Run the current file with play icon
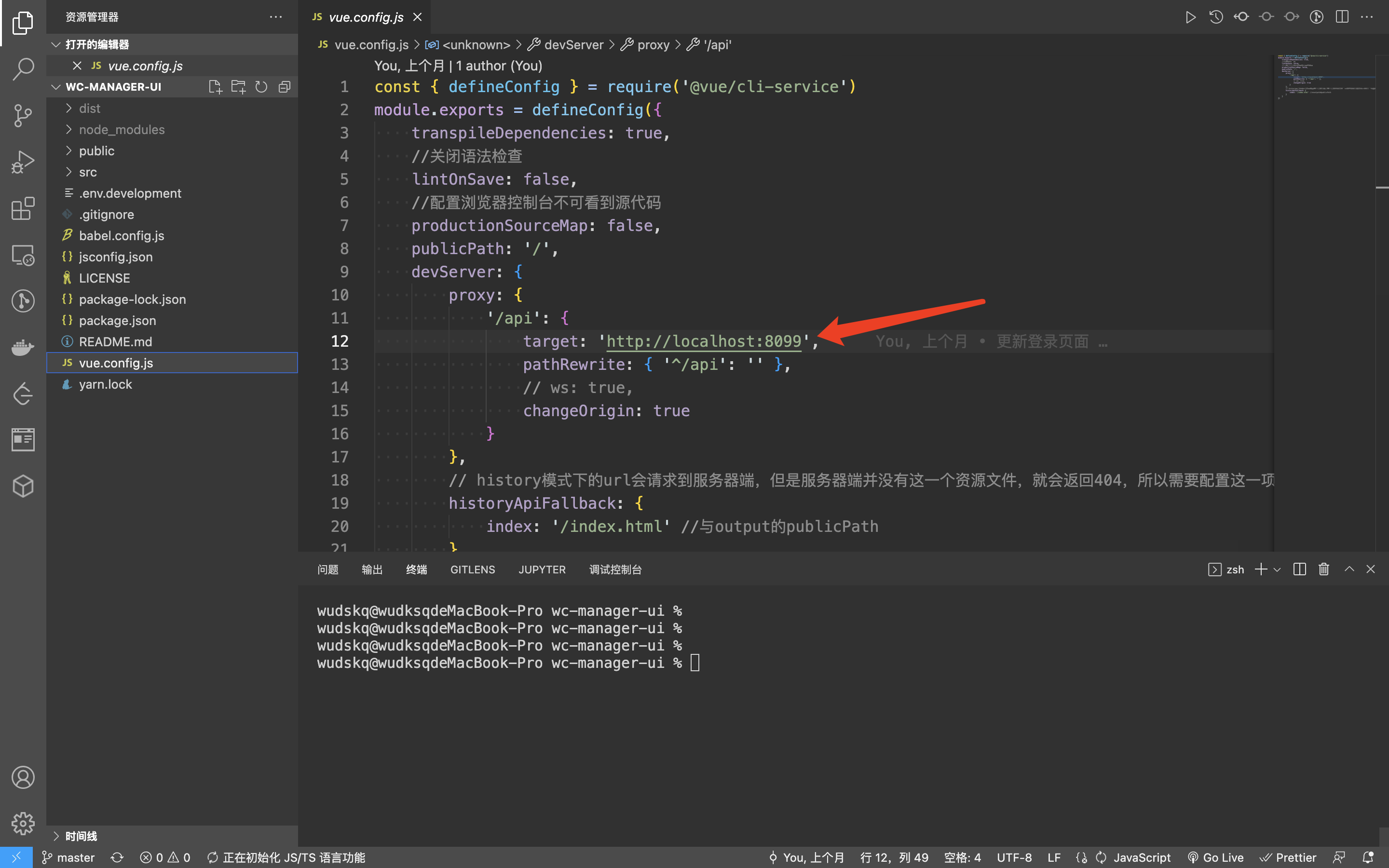 (x=1190, y=17)
